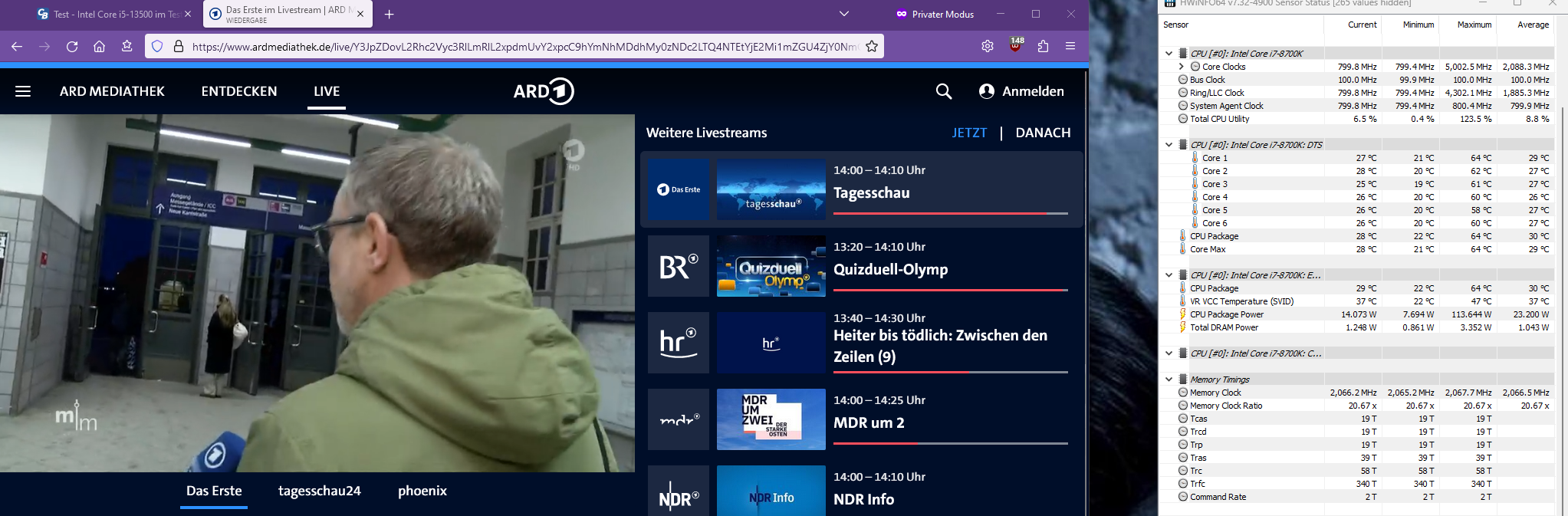Switch to the JETZT livestream list
The image size is (1568, 516).
(969, 133)
